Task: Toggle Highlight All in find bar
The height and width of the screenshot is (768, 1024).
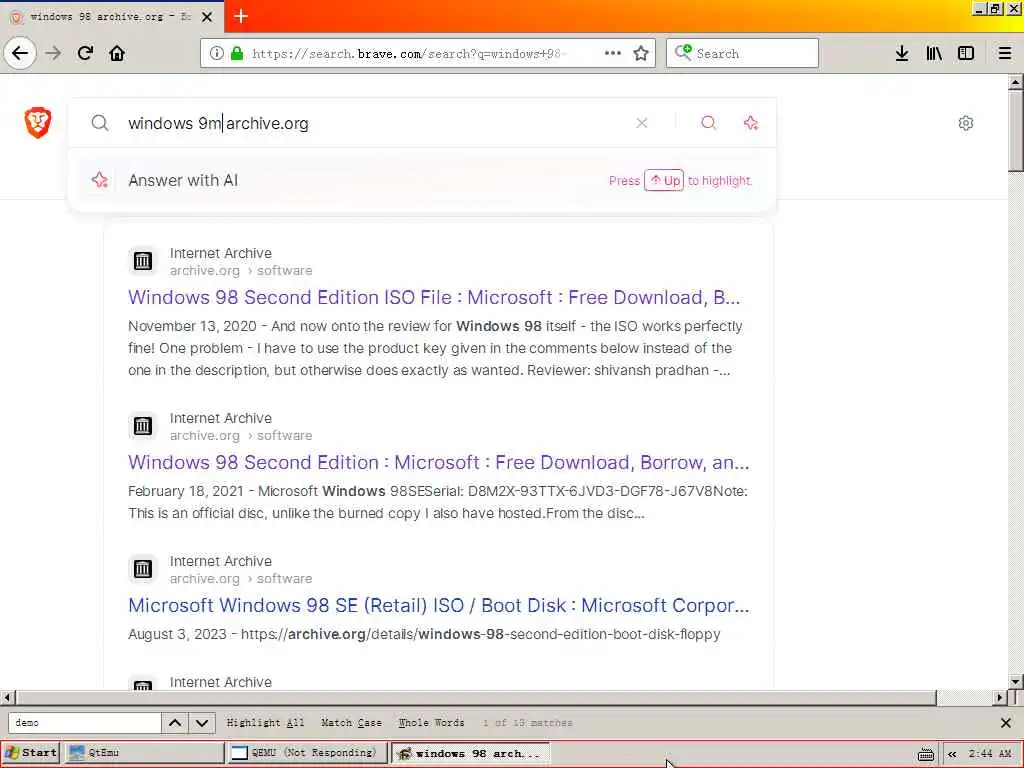Action: point(265,723)
